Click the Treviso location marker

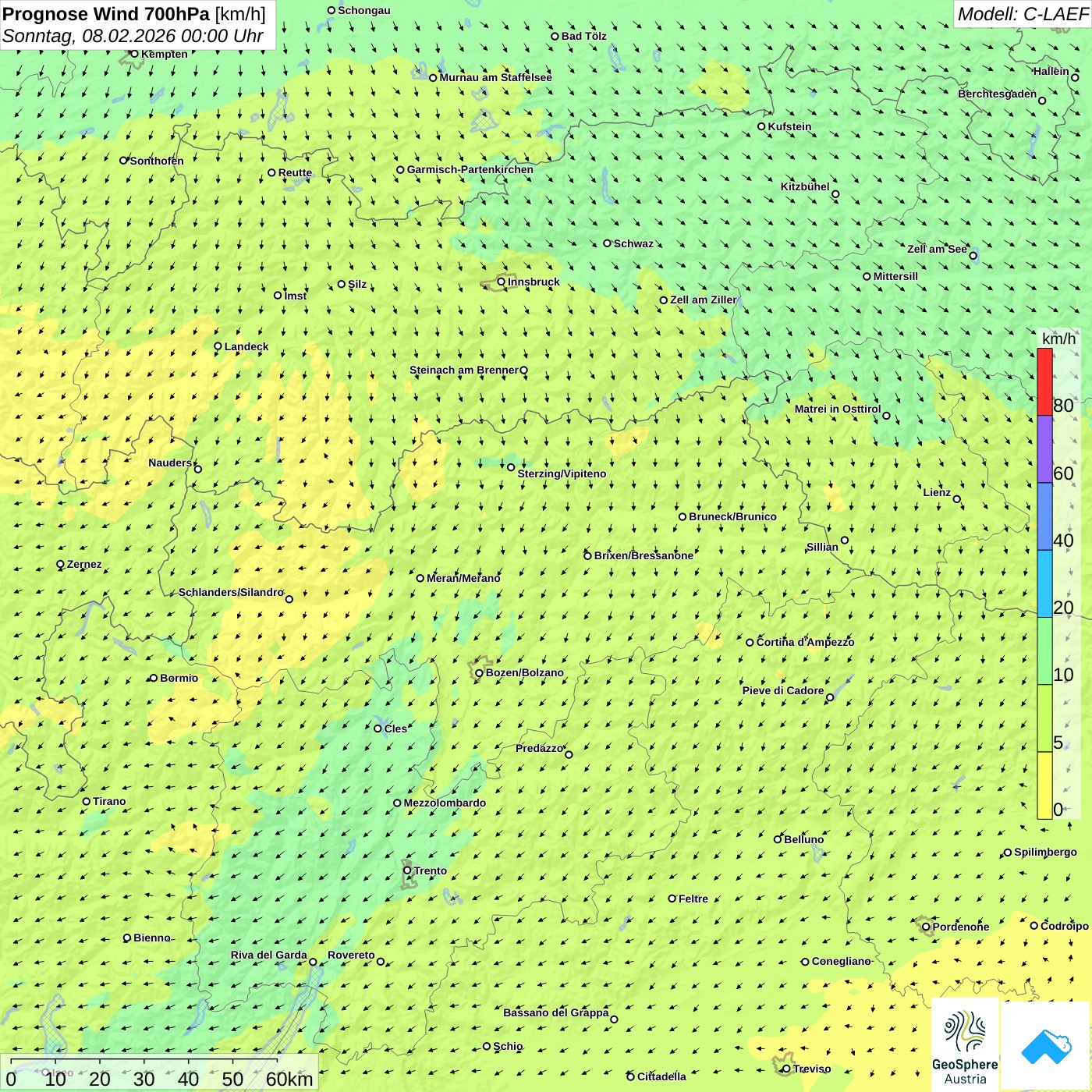(x=786, y=1069)
